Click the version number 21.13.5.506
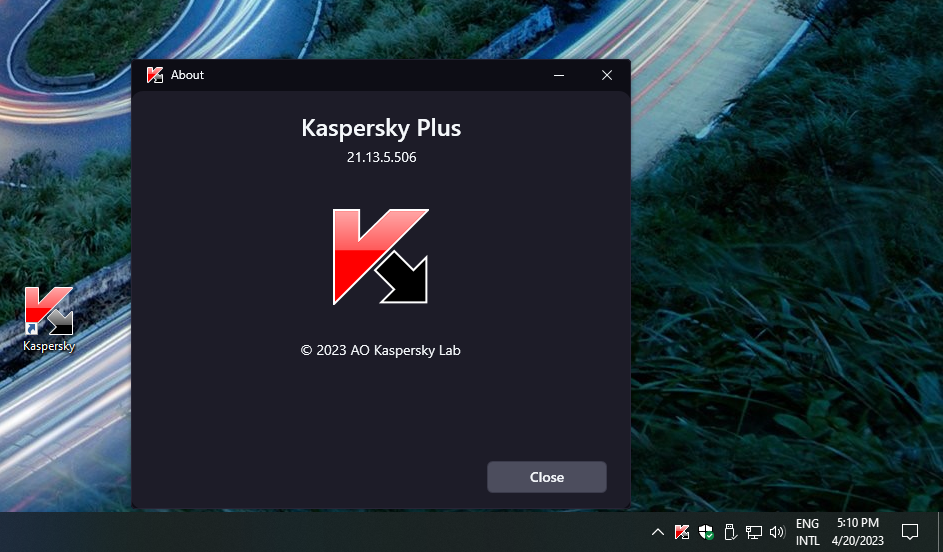Image resolution: width=943 pixels, height=552 pixels. coord(381,157)
